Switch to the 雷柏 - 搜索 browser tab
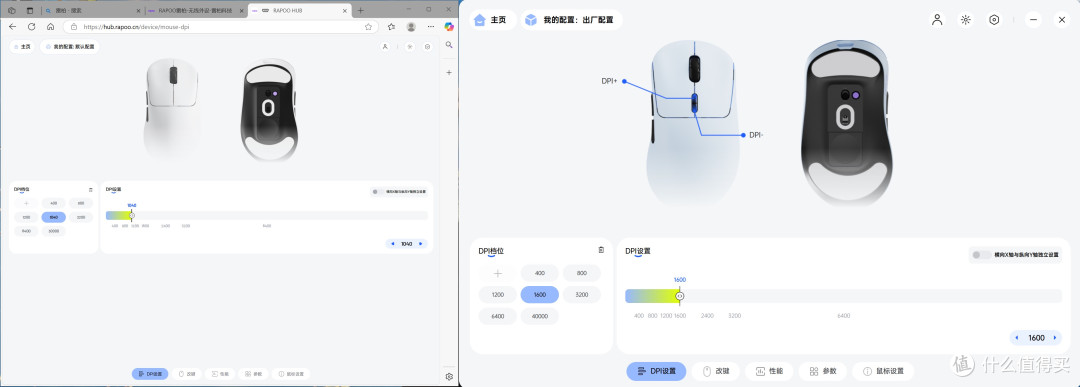 coord(93,10)
